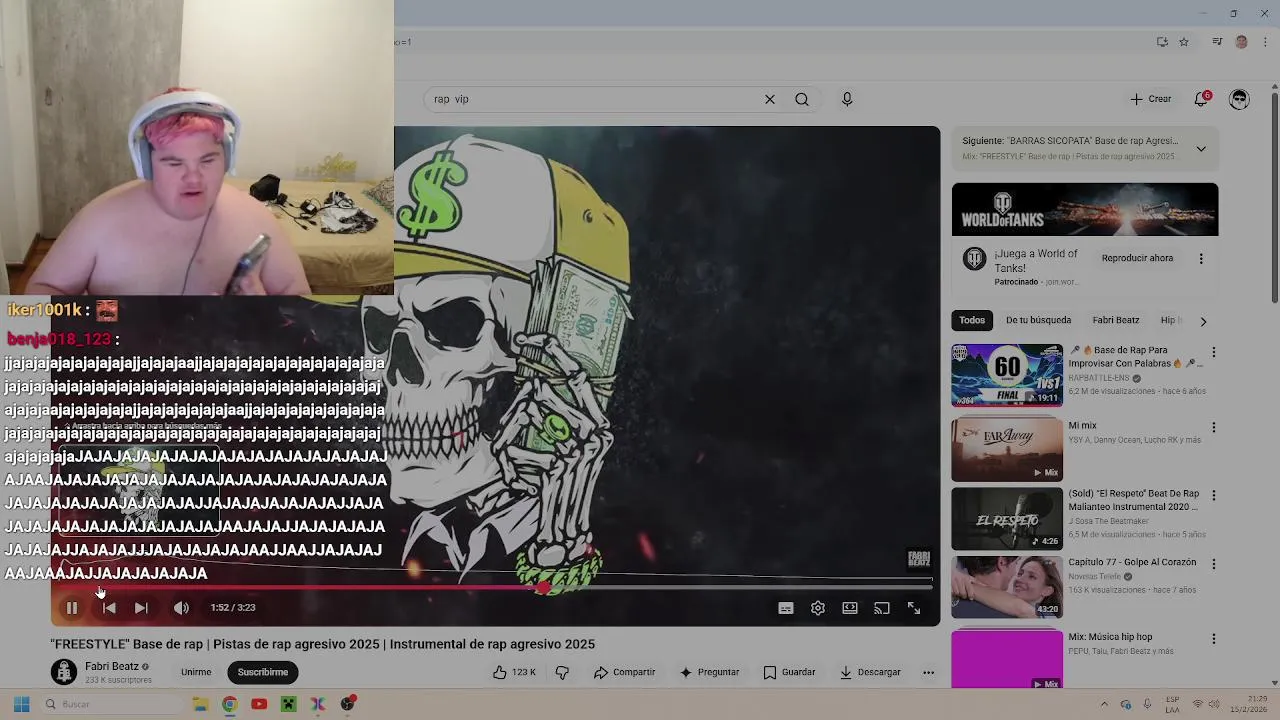Open Minecraft creeper icon in taskbar
This screenshot has height=720, width=1280.
(x=288, y=704)
